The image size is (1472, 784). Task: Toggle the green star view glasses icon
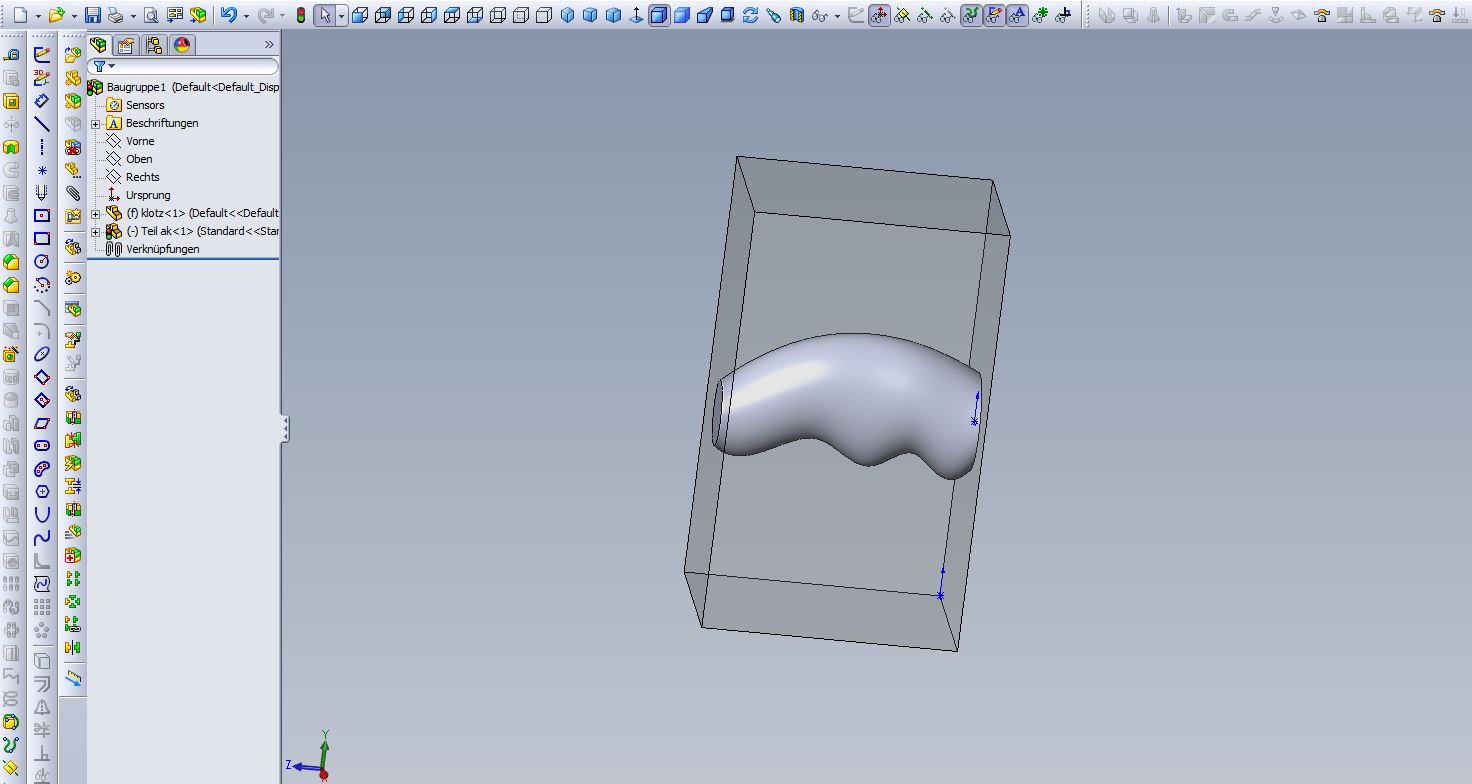click(1040, 15)
